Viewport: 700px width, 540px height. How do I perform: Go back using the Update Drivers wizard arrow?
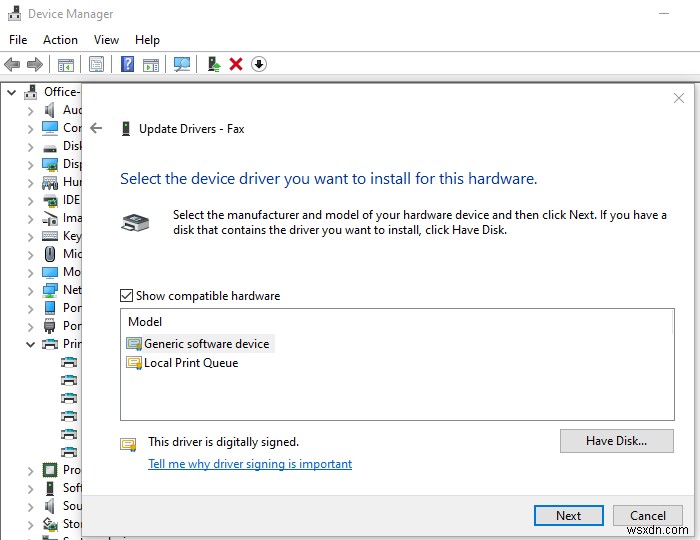[96, 128]
